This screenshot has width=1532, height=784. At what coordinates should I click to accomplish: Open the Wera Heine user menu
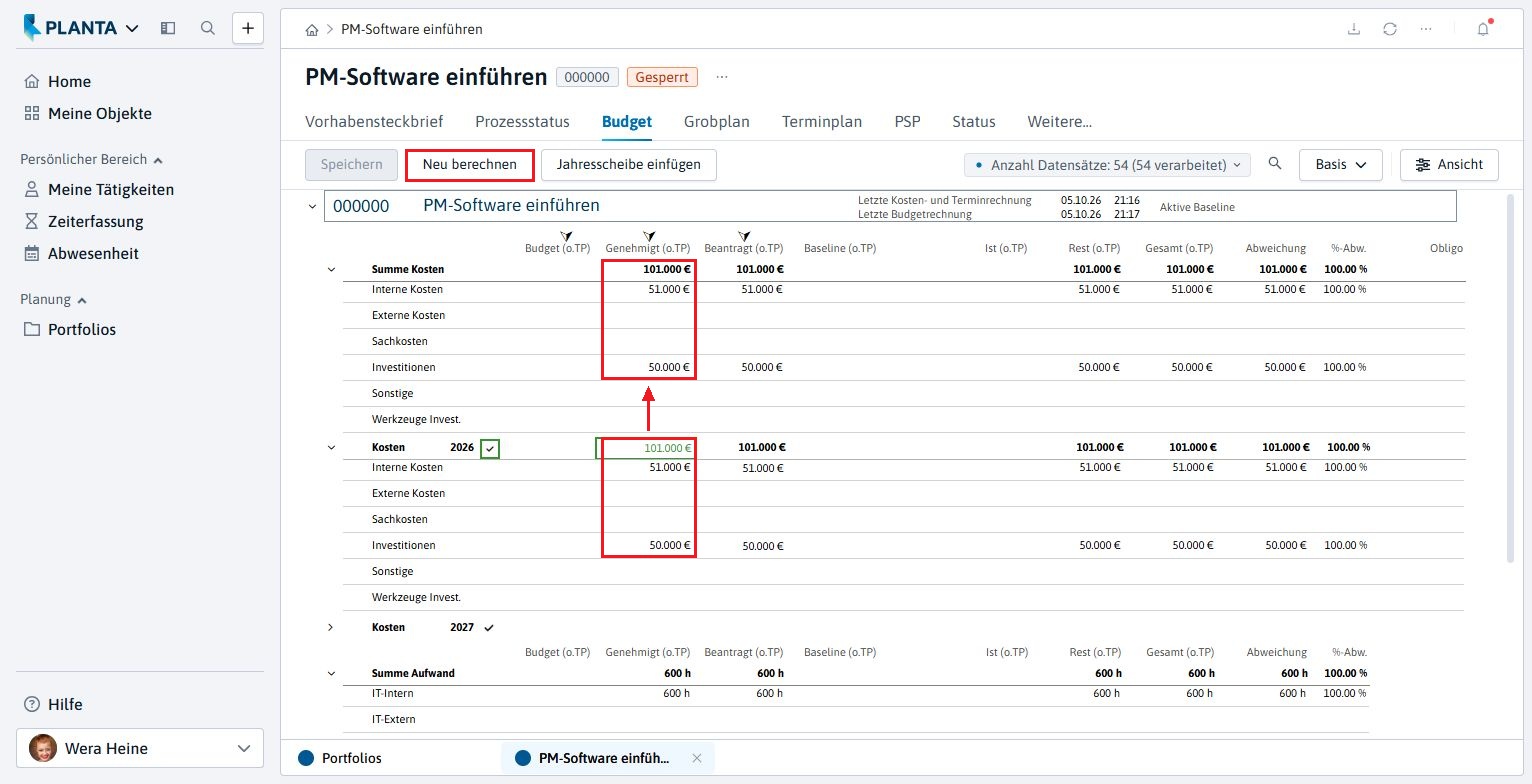(x=140, y=748)
